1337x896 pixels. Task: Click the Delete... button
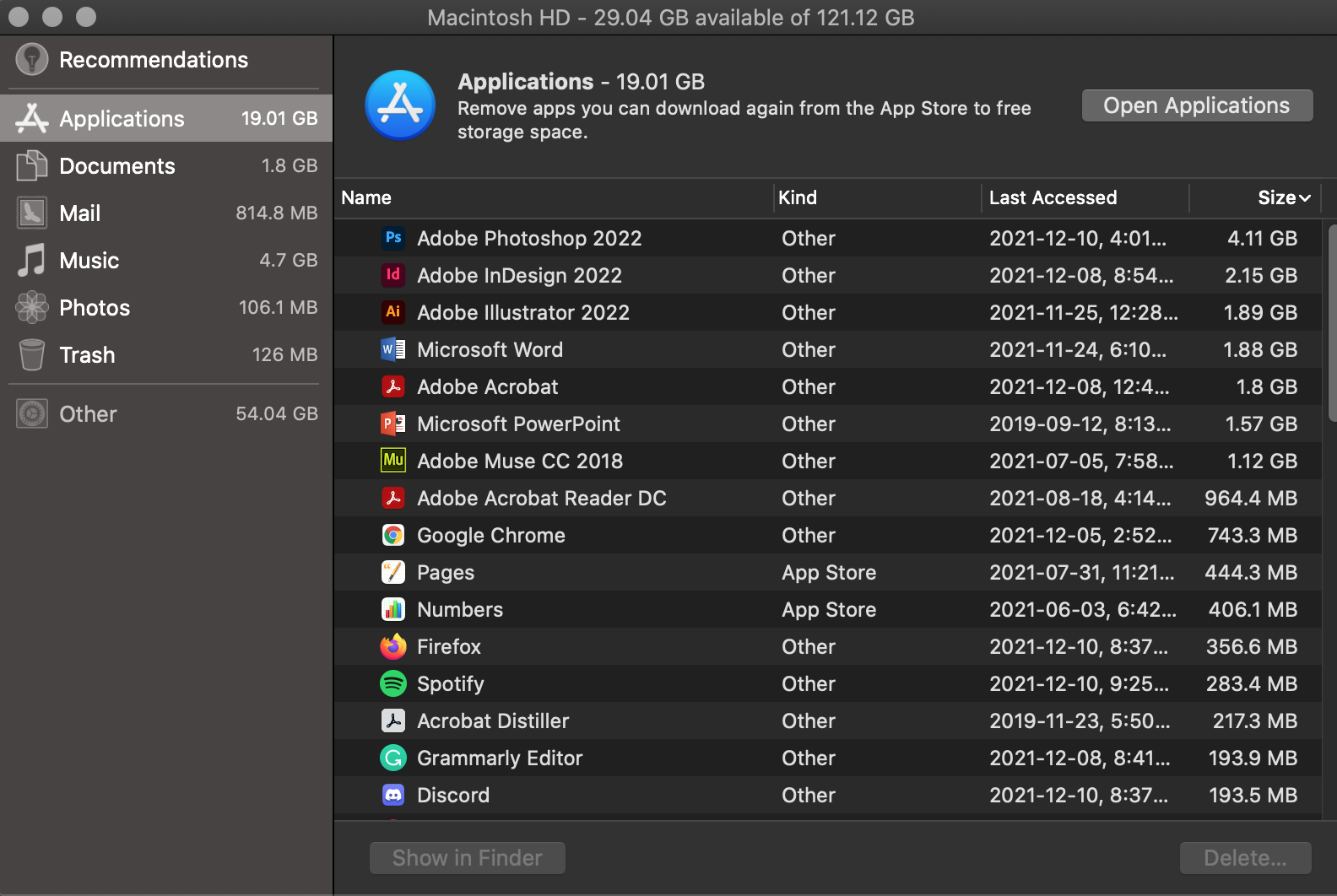[1246, 858]
